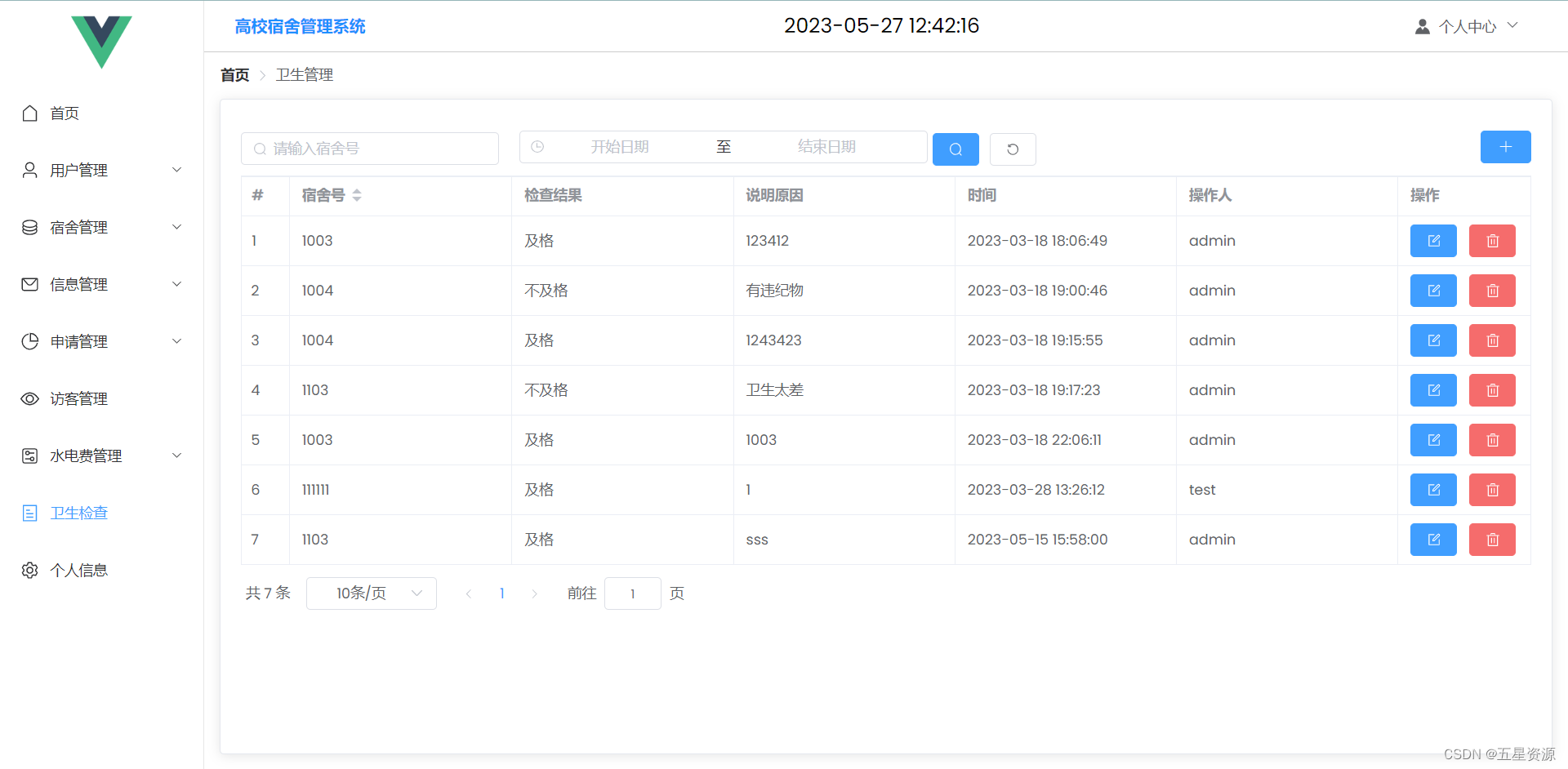
Task: Edit the row operated by test
Action: pos(1433,490)
